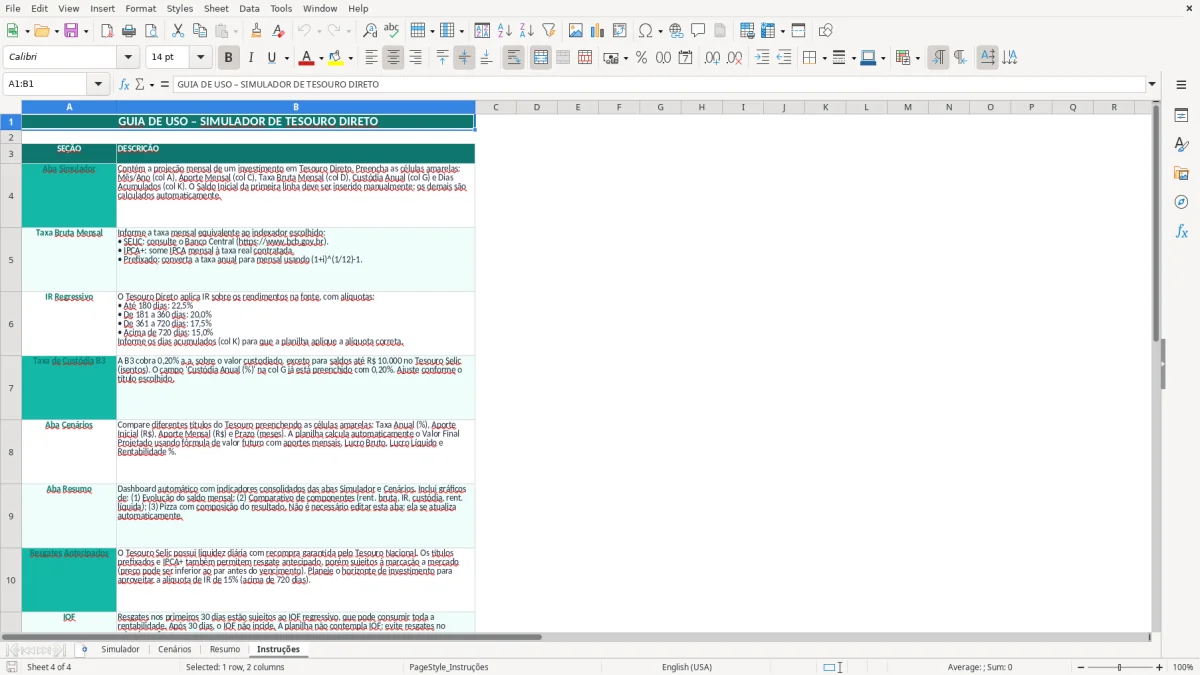Expand Underline style dropdown arrow
Viewport: 1200px width, 675px height.
tap(286, 58)
